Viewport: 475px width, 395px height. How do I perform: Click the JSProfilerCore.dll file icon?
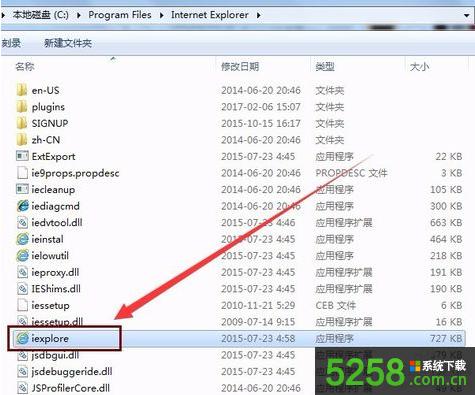point(23,388)
